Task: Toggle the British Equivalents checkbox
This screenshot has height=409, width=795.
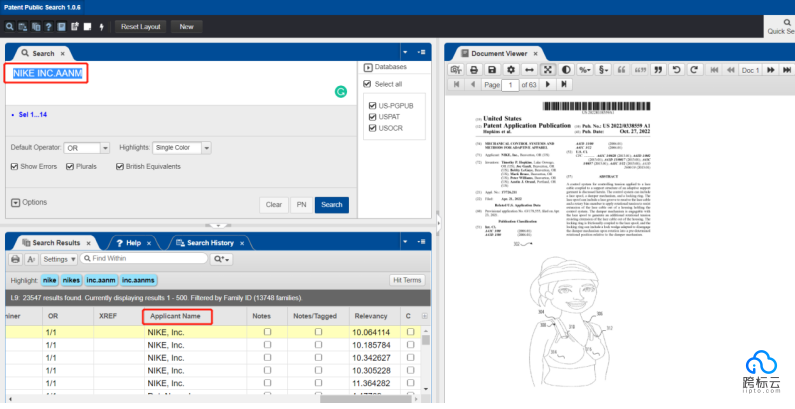Action: [120, 166]
